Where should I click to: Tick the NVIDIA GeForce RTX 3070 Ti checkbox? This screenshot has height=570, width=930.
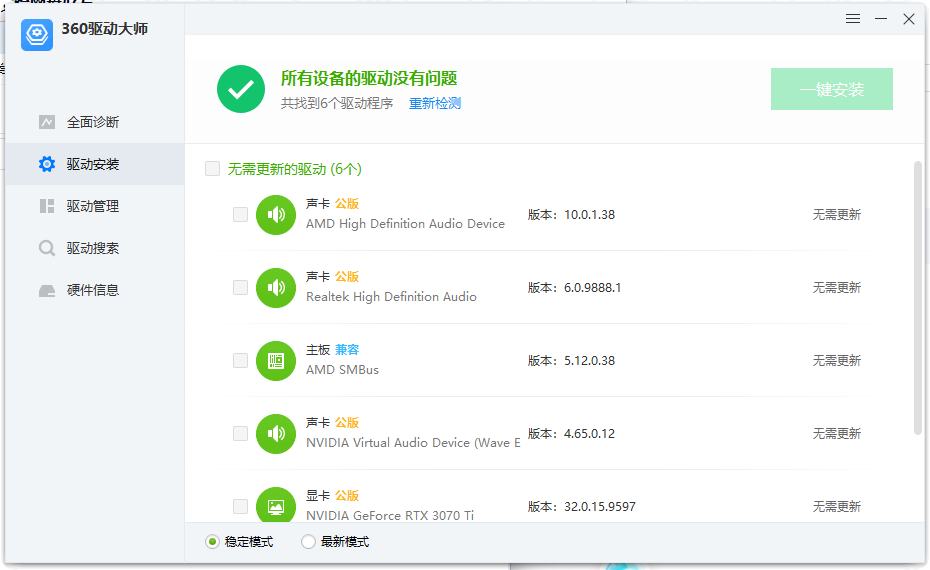coord(240,507)
